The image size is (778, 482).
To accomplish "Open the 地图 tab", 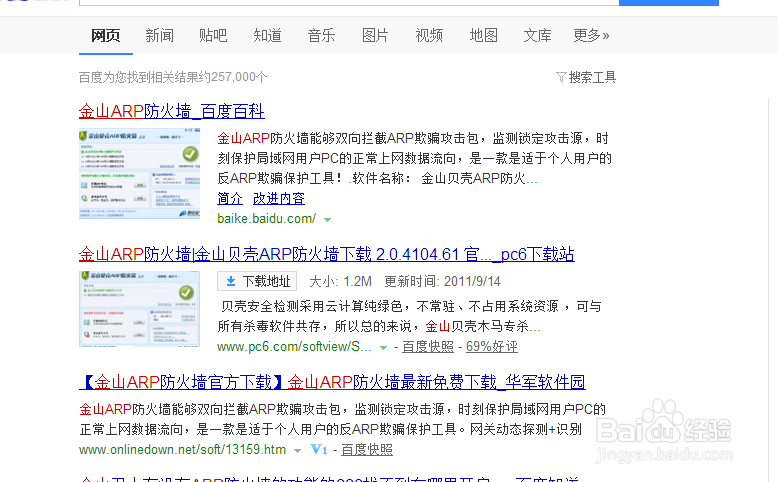I will (483, 35).
